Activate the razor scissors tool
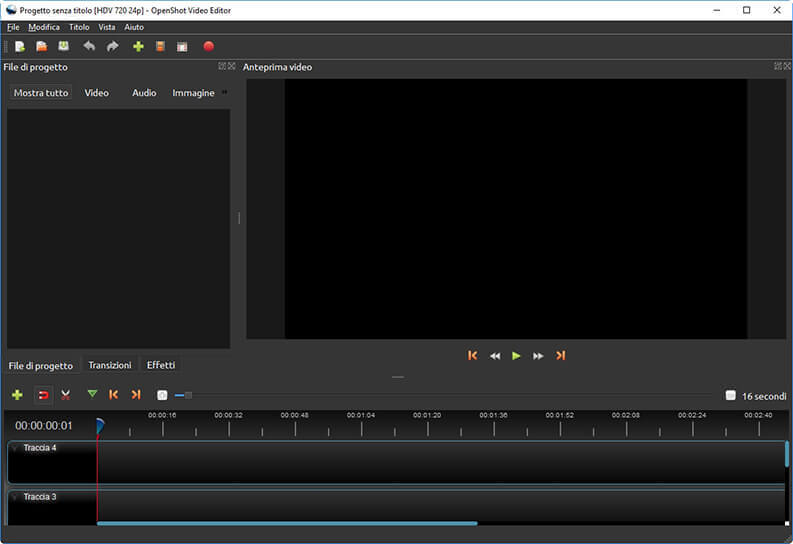This screenshot has width=793, height=544. click(65, 395)
